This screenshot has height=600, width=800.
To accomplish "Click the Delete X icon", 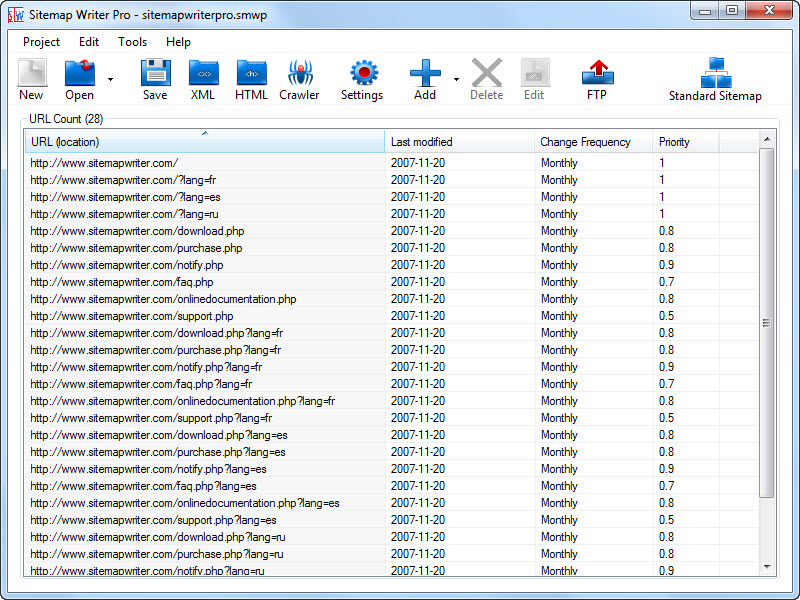I will click(x=487, y=73).
